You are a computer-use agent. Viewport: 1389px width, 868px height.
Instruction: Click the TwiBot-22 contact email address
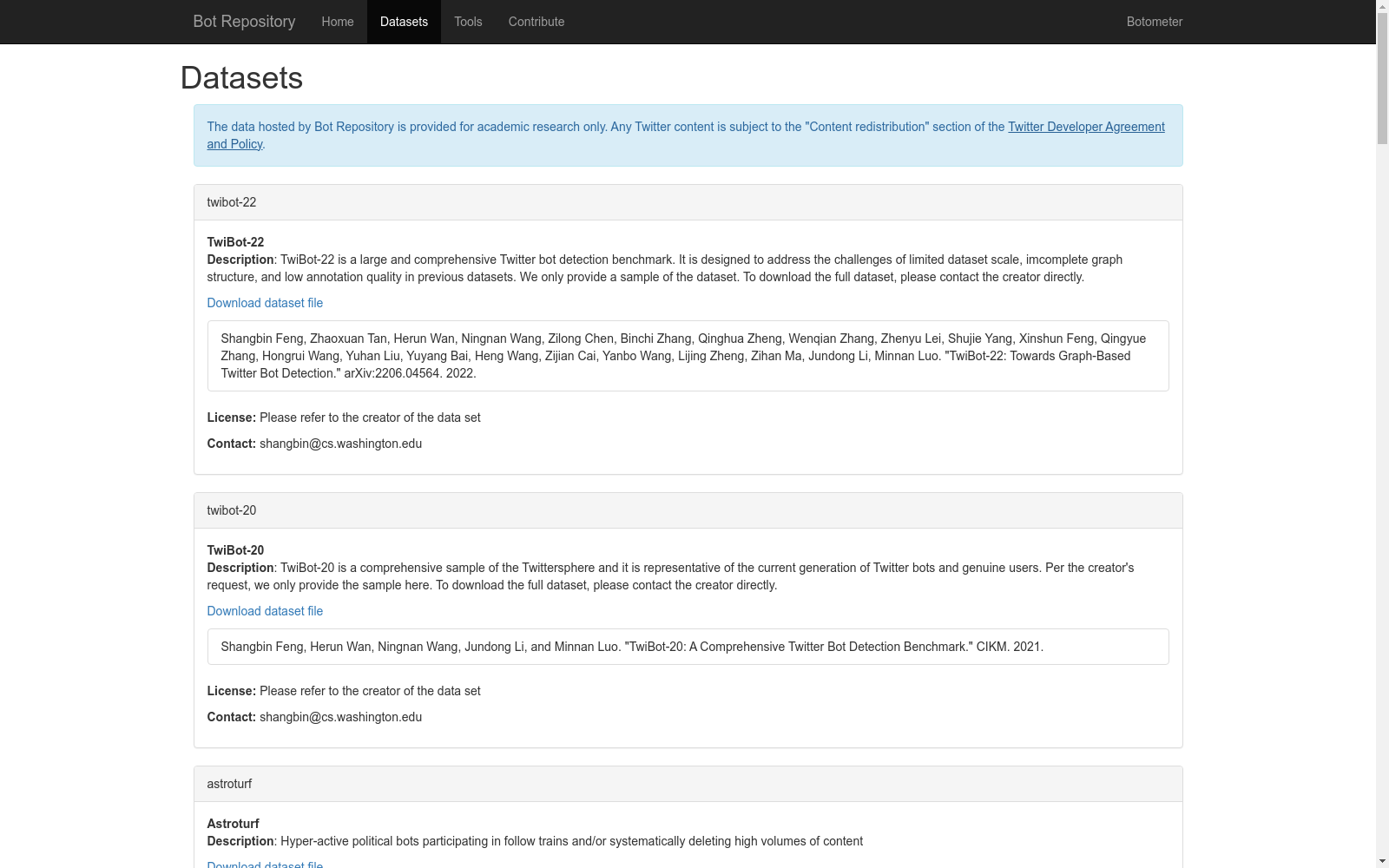coord(340,444)
